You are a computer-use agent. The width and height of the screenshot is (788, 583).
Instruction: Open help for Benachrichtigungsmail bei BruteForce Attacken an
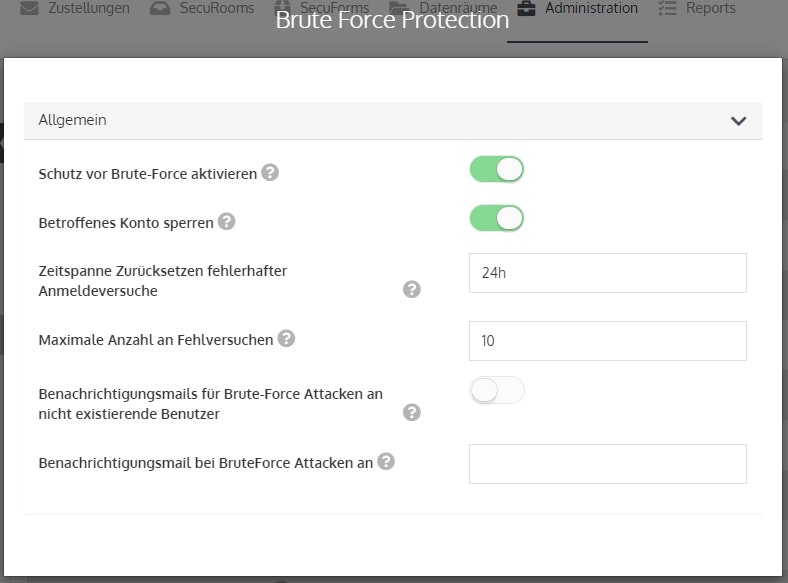[x=386, y=461]
